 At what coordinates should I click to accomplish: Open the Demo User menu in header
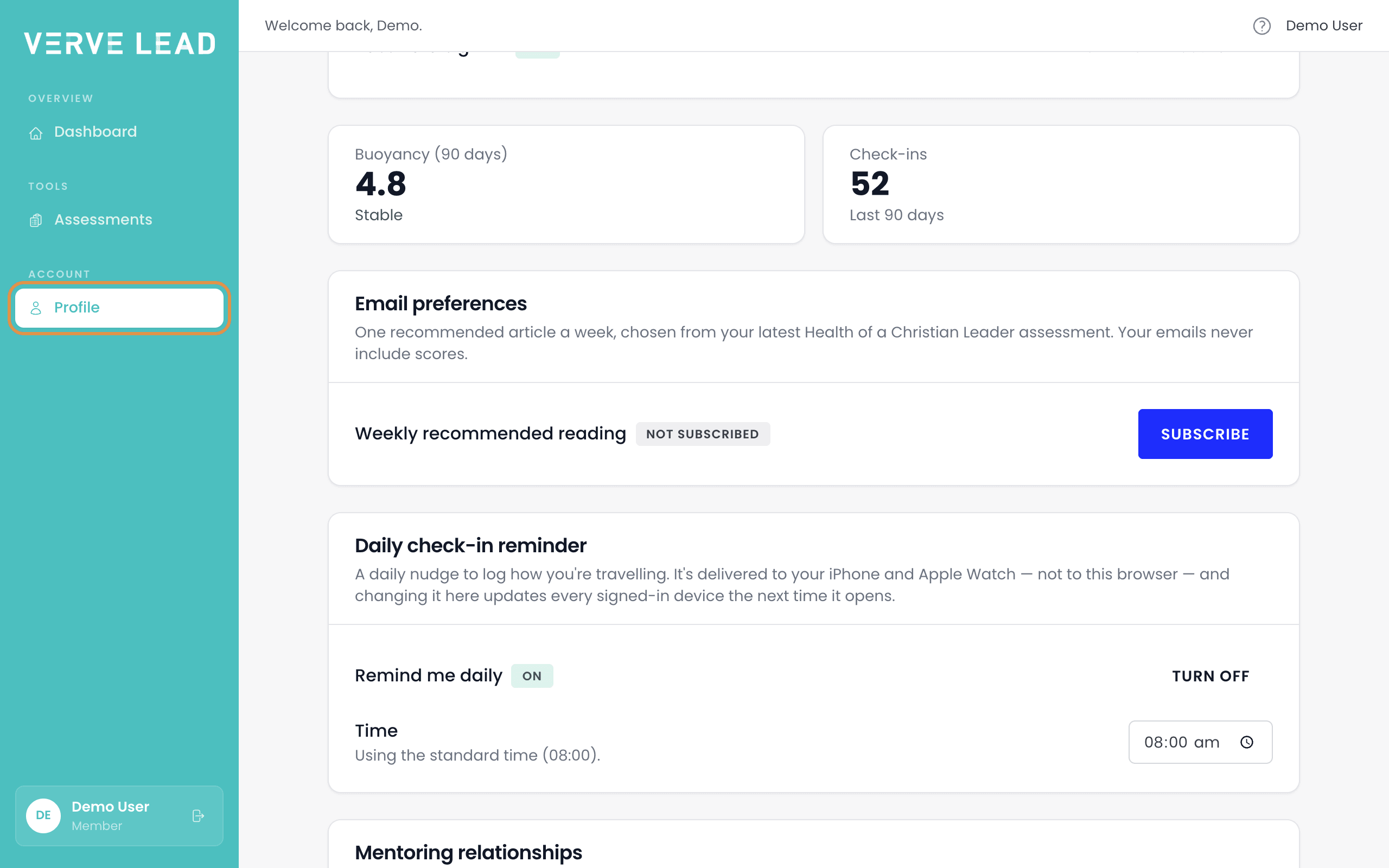(x=1323, y=26)
